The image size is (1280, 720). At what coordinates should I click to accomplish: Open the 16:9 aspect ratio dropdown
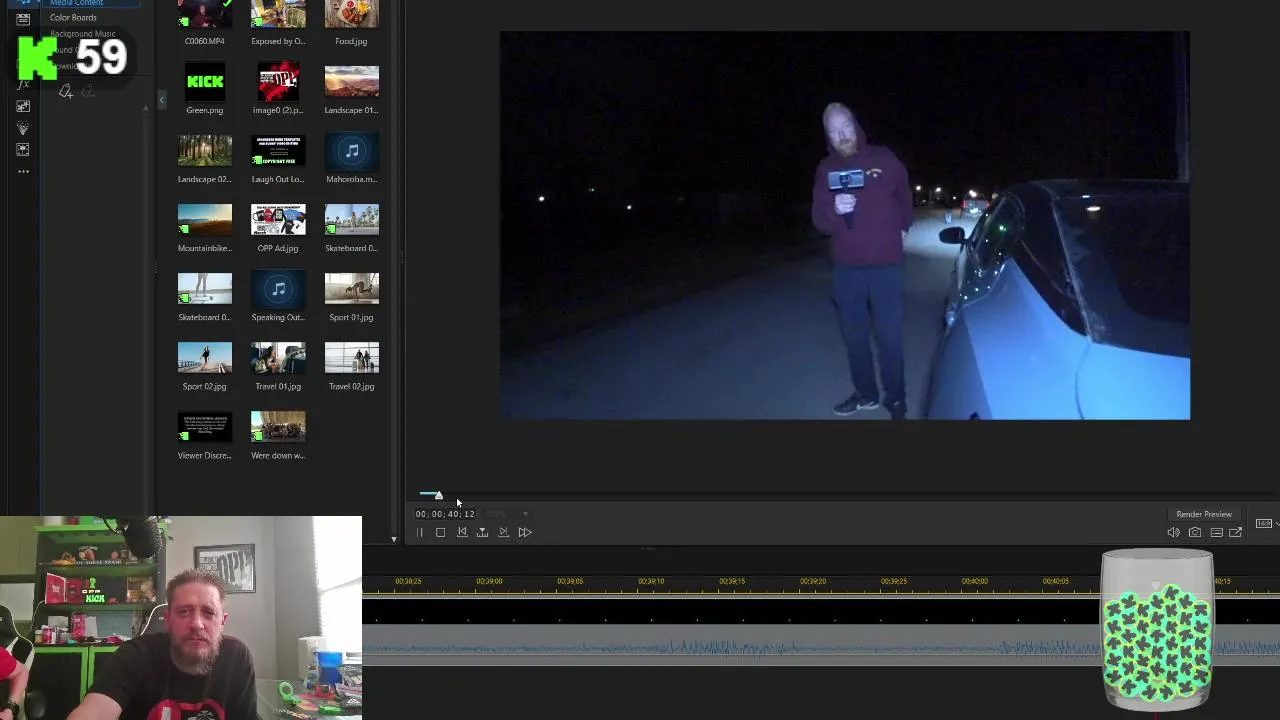point(1266,523)
